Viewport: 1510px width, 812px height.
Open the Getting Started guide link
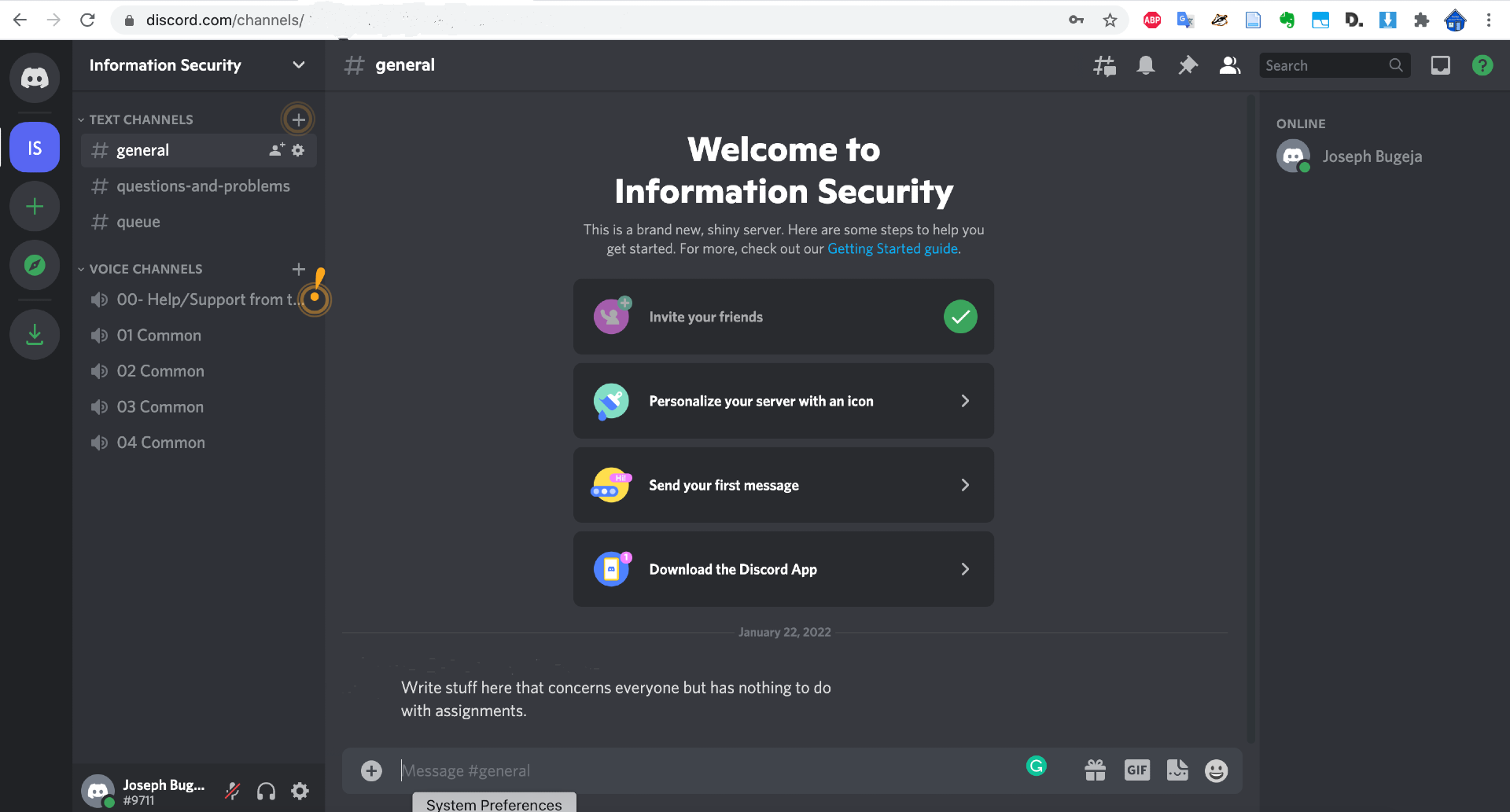coord(892,249)
